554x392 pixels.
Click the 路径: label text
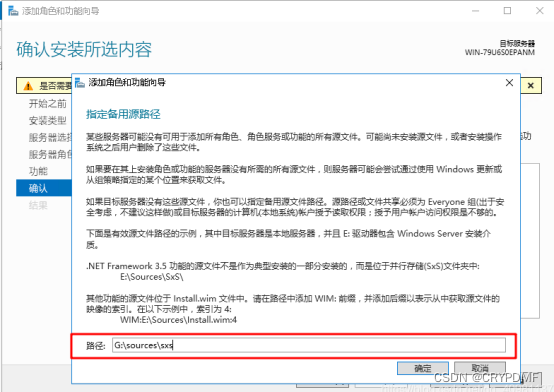pos(96,346)
